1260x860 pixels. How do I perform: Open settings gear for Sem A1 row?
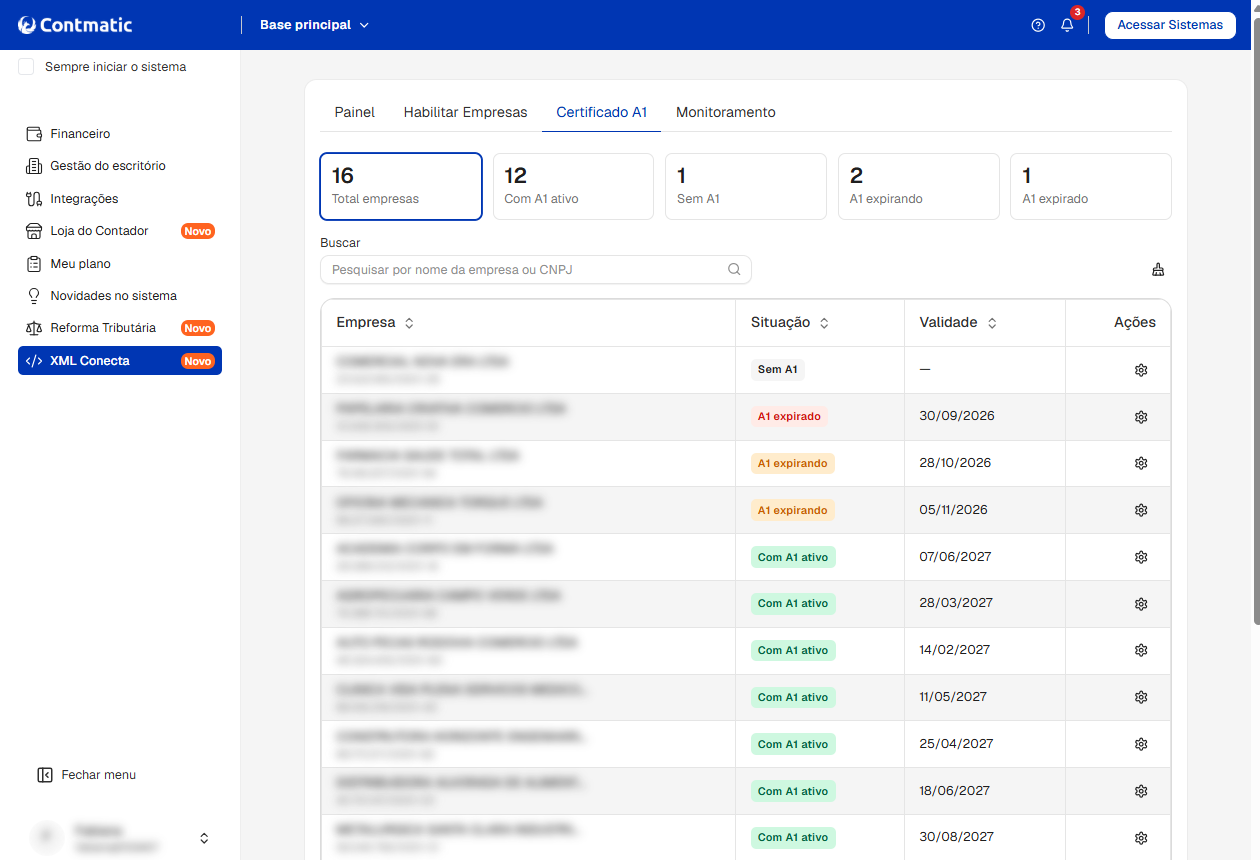(1141, 370)
